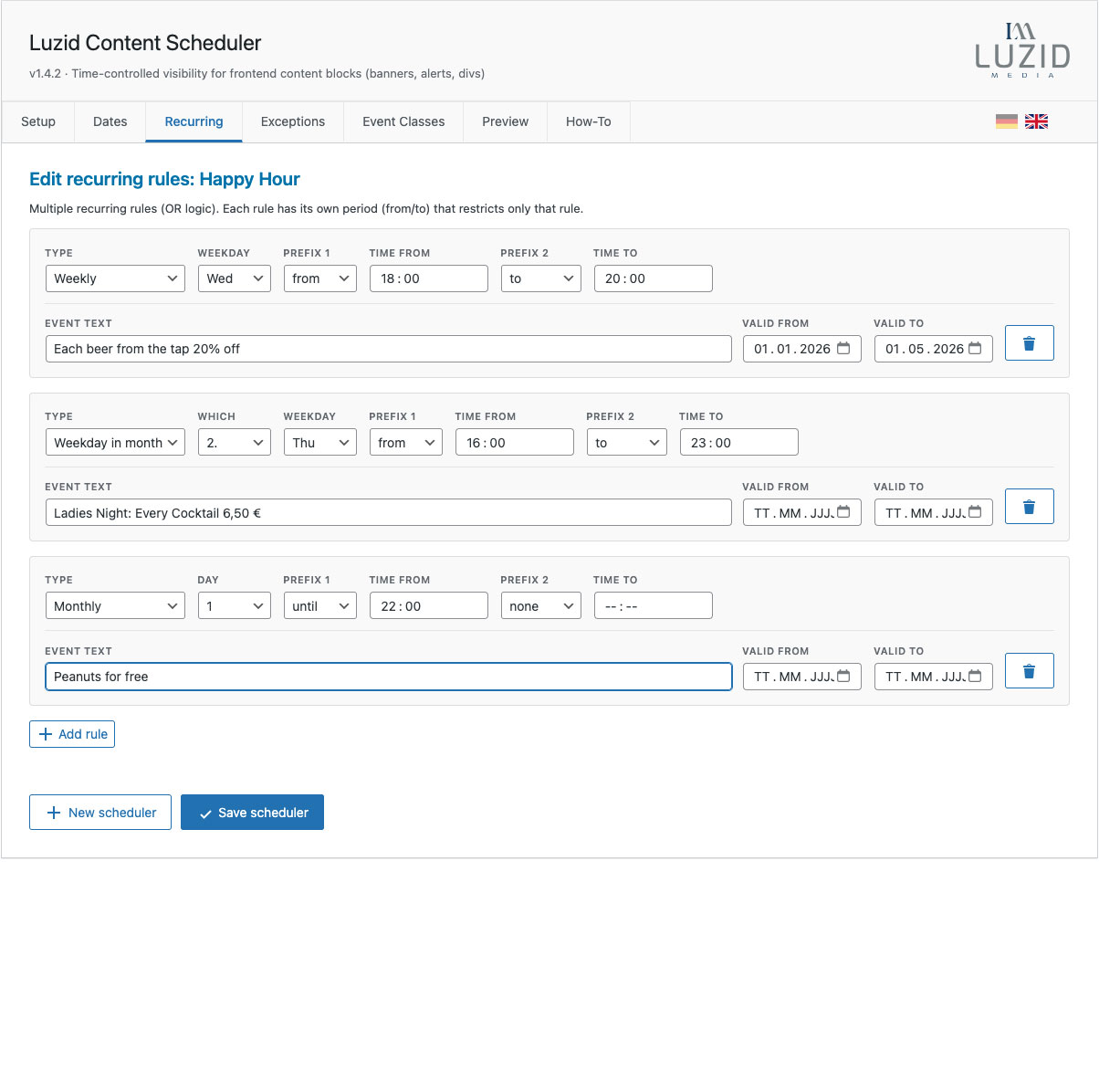Open the How-To tab
Viewport: 1099px width, 1092px height.
tap(588, 121)
